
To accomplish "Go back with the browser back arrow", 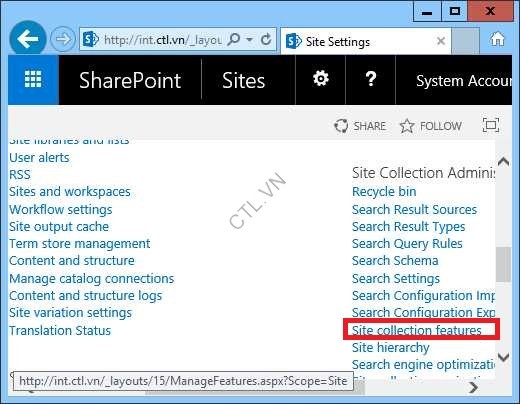I will pos(28,39).
